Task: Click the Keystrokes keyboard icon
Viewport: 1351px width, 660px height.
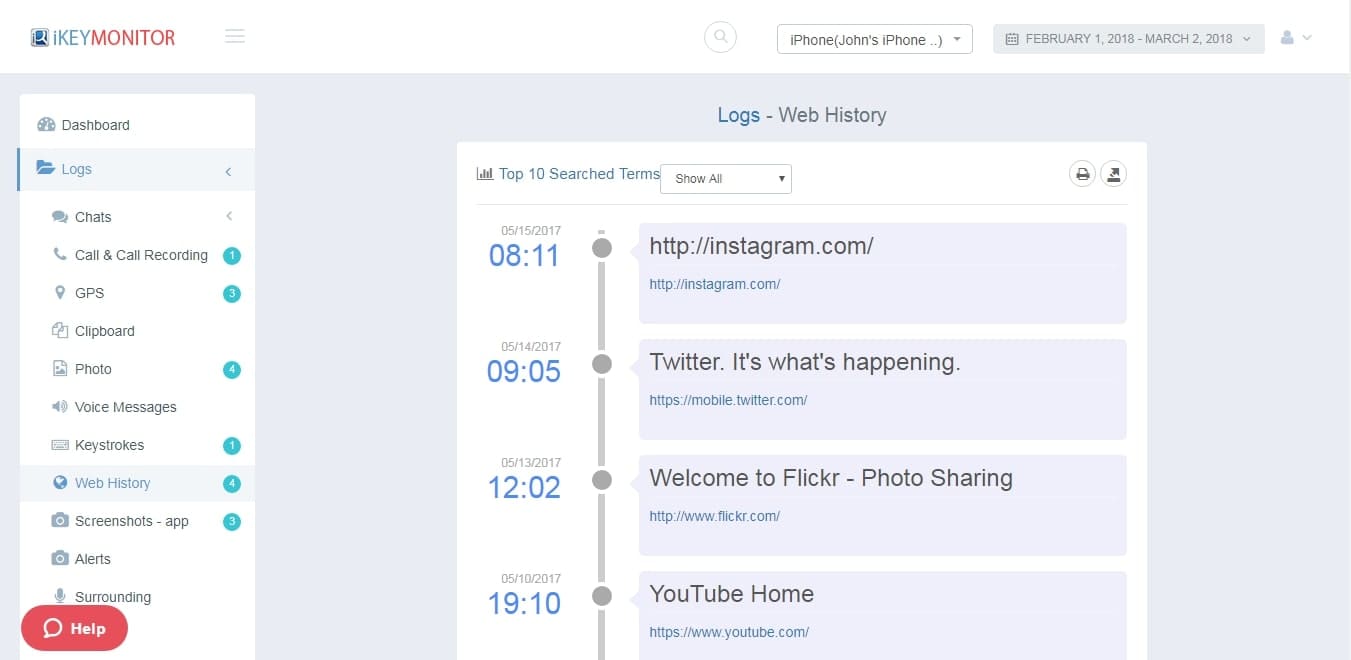Action: click(59, 444)
